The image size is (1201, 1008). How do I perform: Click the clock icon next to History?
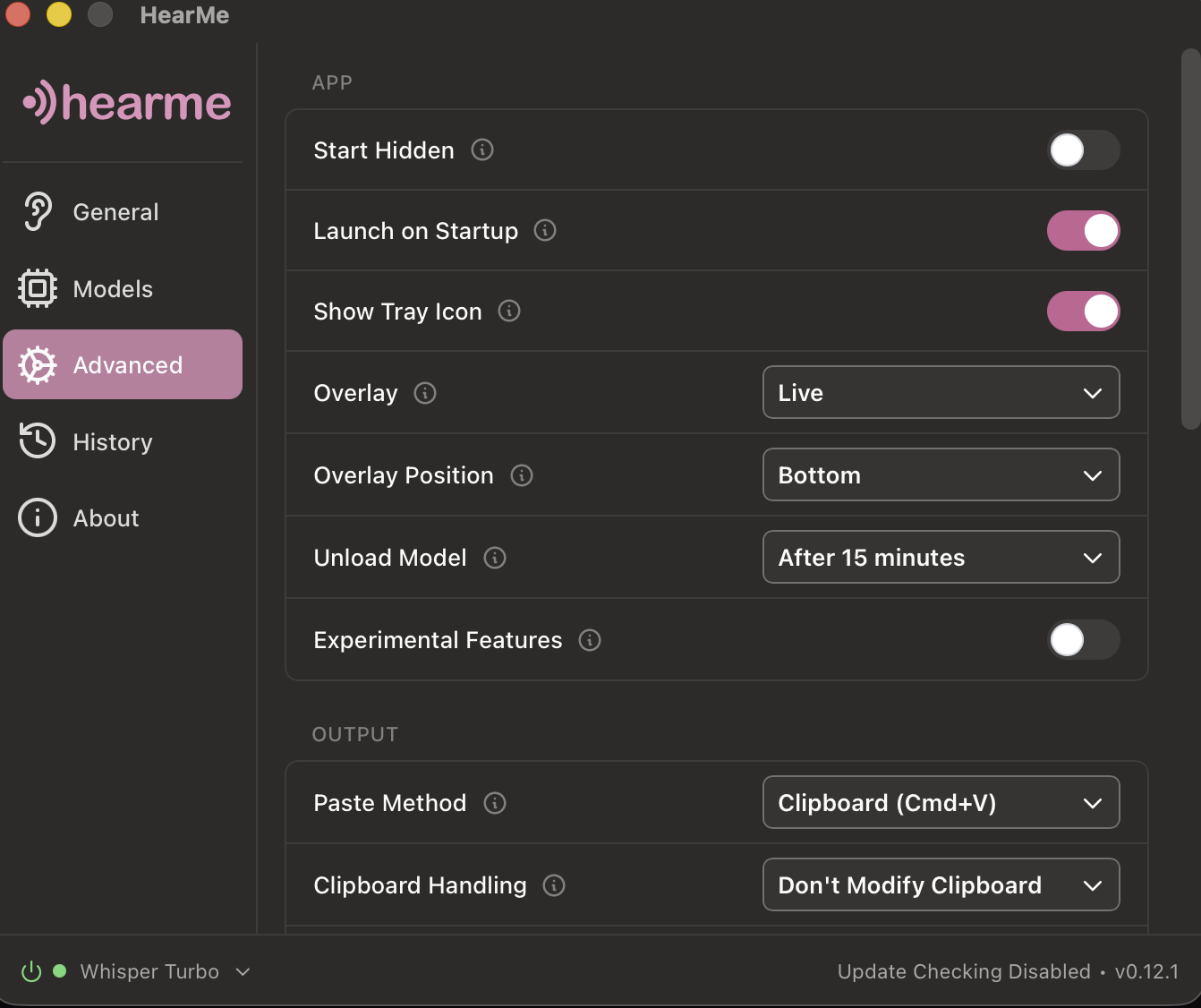point(38,441)
